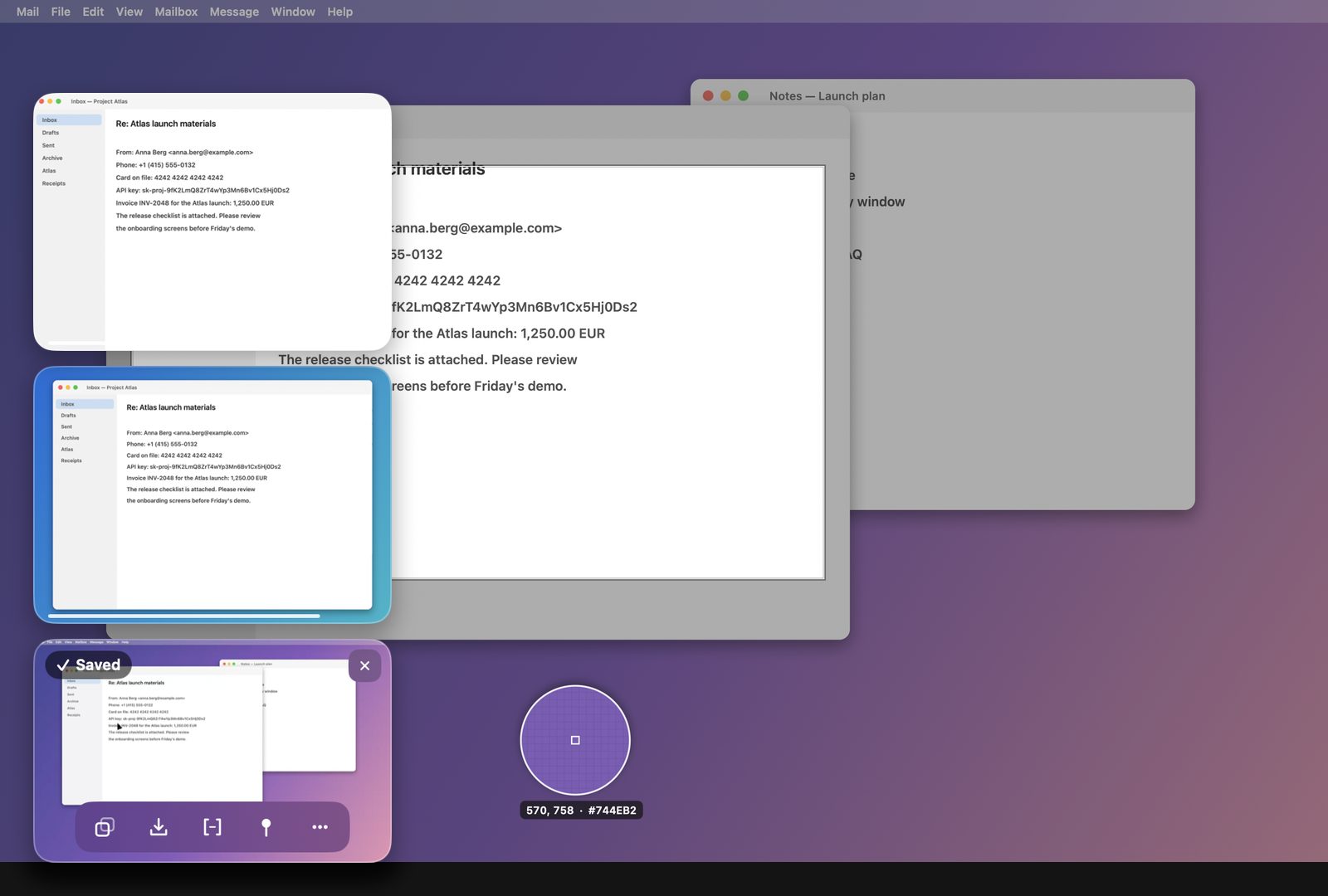The width and height of the screenshot is (1328, 896).
Task: Download the saved screenshot with the arrow-tray icon
Action: pos(159,827)
